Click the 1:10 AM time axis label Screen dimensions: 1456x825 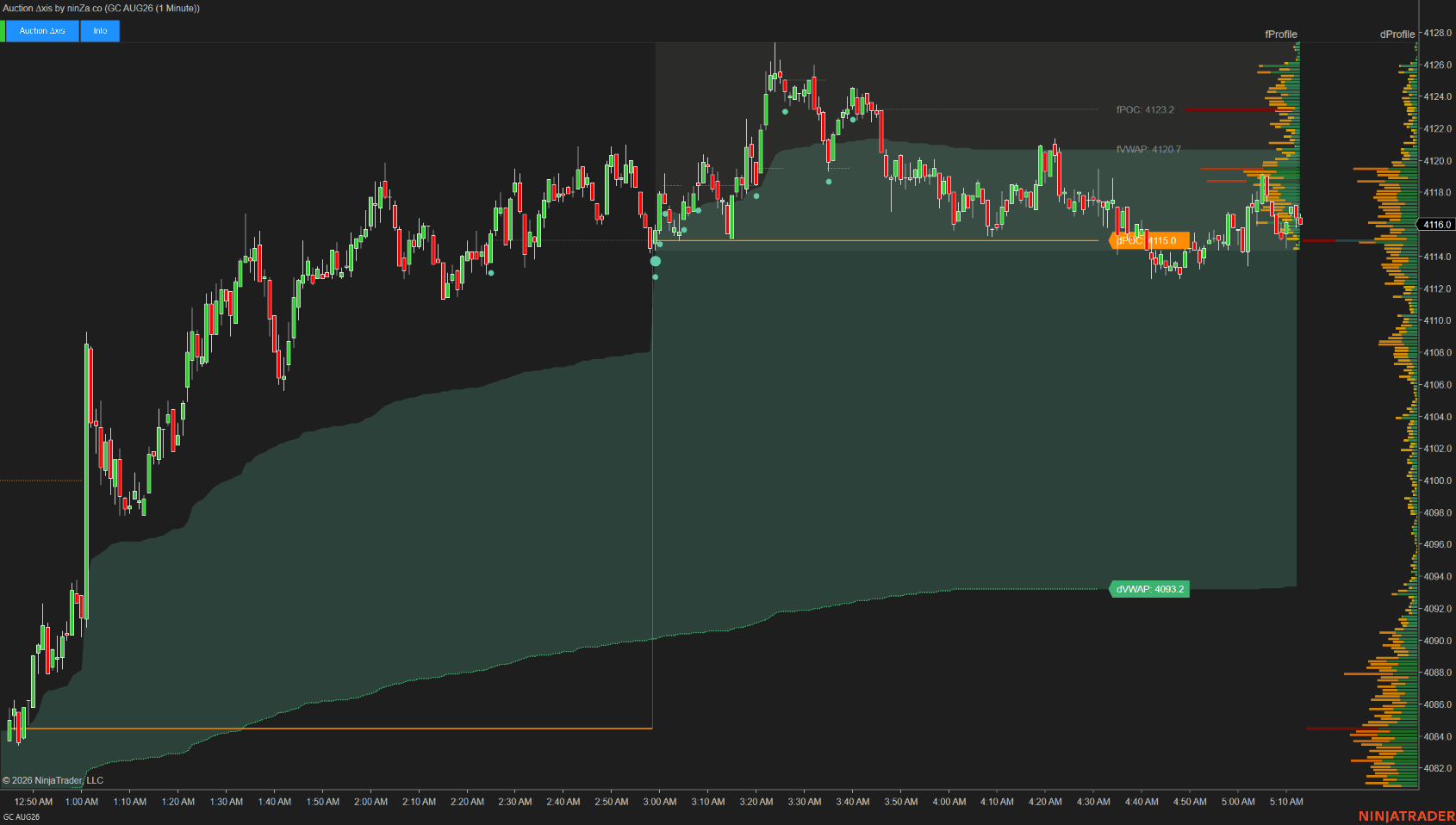130,802
